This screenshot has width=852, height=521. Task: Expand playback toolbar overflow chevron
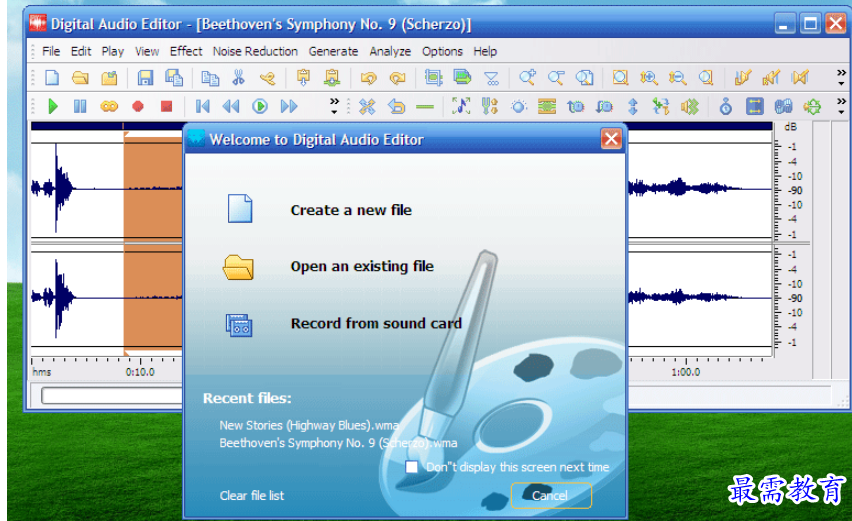tap(334, 106)
